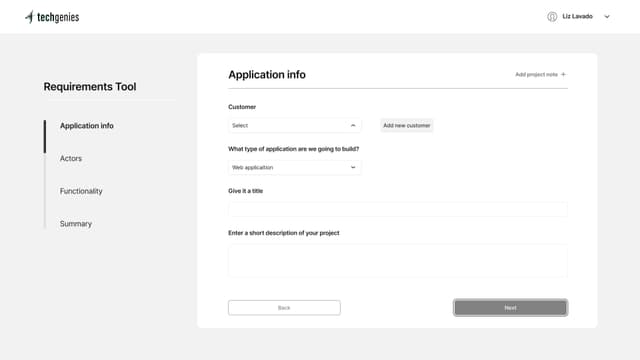The width and height of the screenshot is (640, 360).
Task: Click the project description text area
Action: click(398, 261)
